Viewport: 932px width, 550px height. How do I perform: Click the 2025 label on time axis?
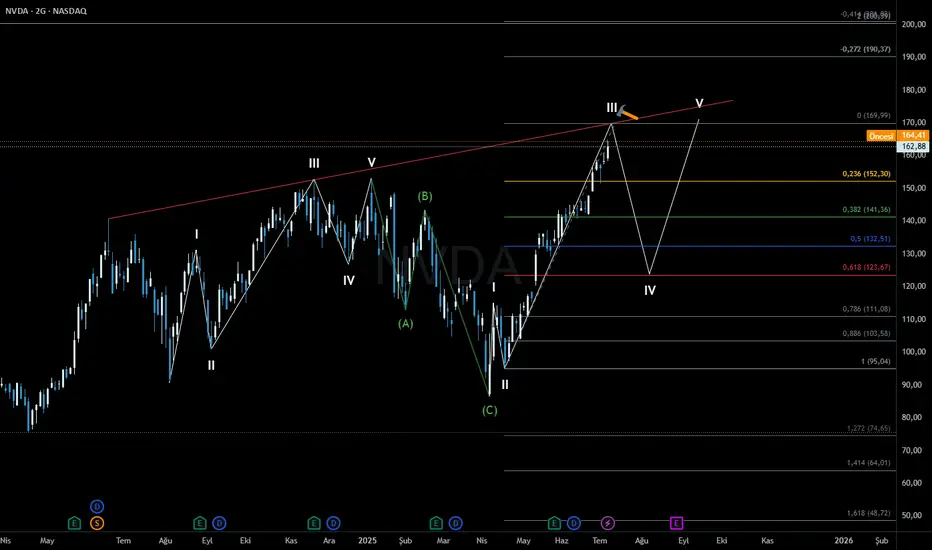click(x=367, y=540)
